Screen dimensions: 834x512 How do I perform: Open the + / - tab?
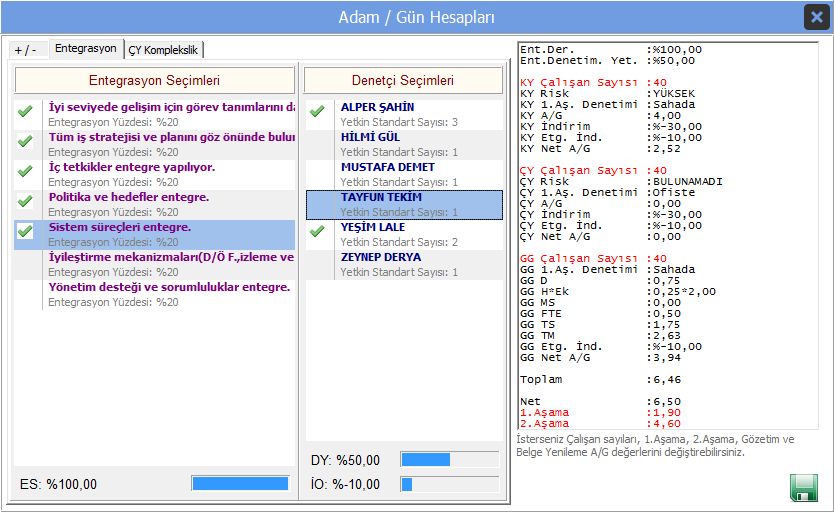26,50
